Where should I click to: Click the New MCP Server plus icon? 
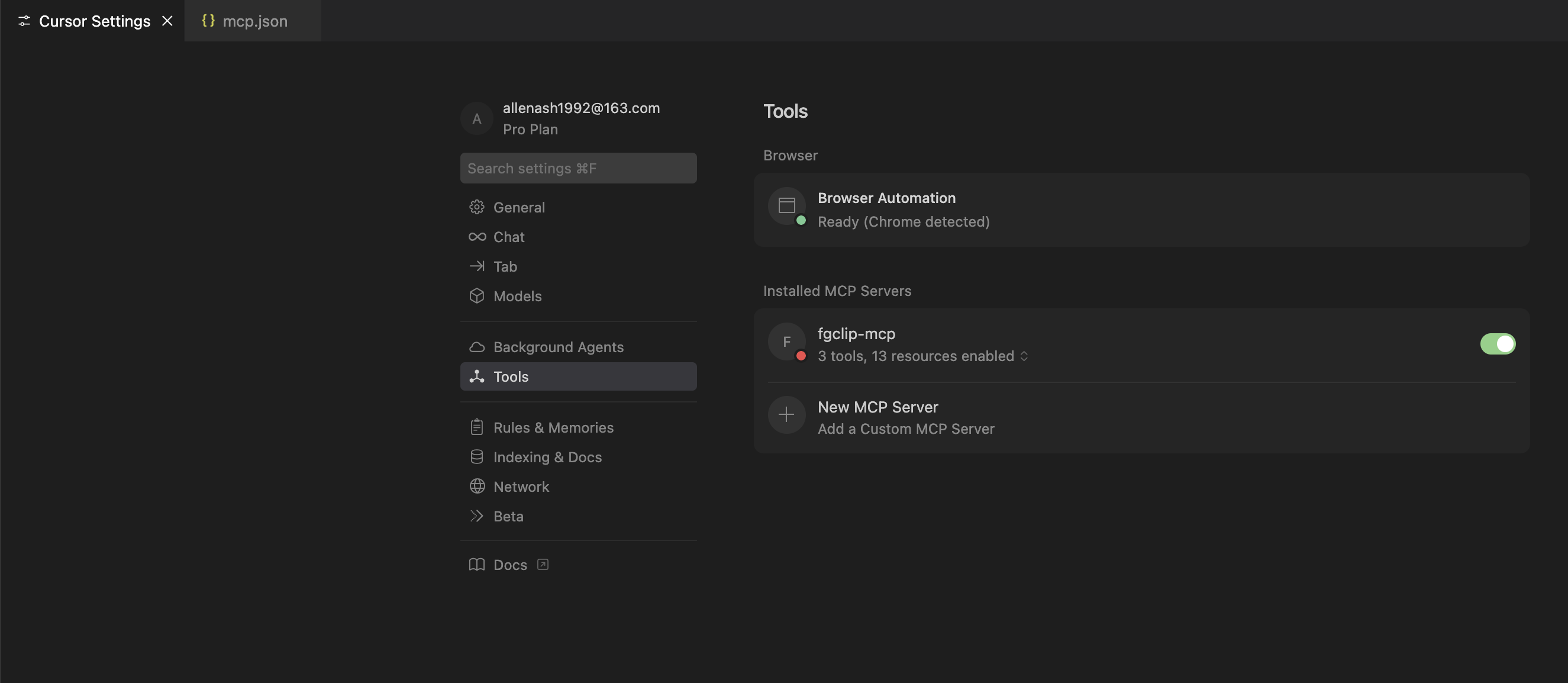[786, 415]
